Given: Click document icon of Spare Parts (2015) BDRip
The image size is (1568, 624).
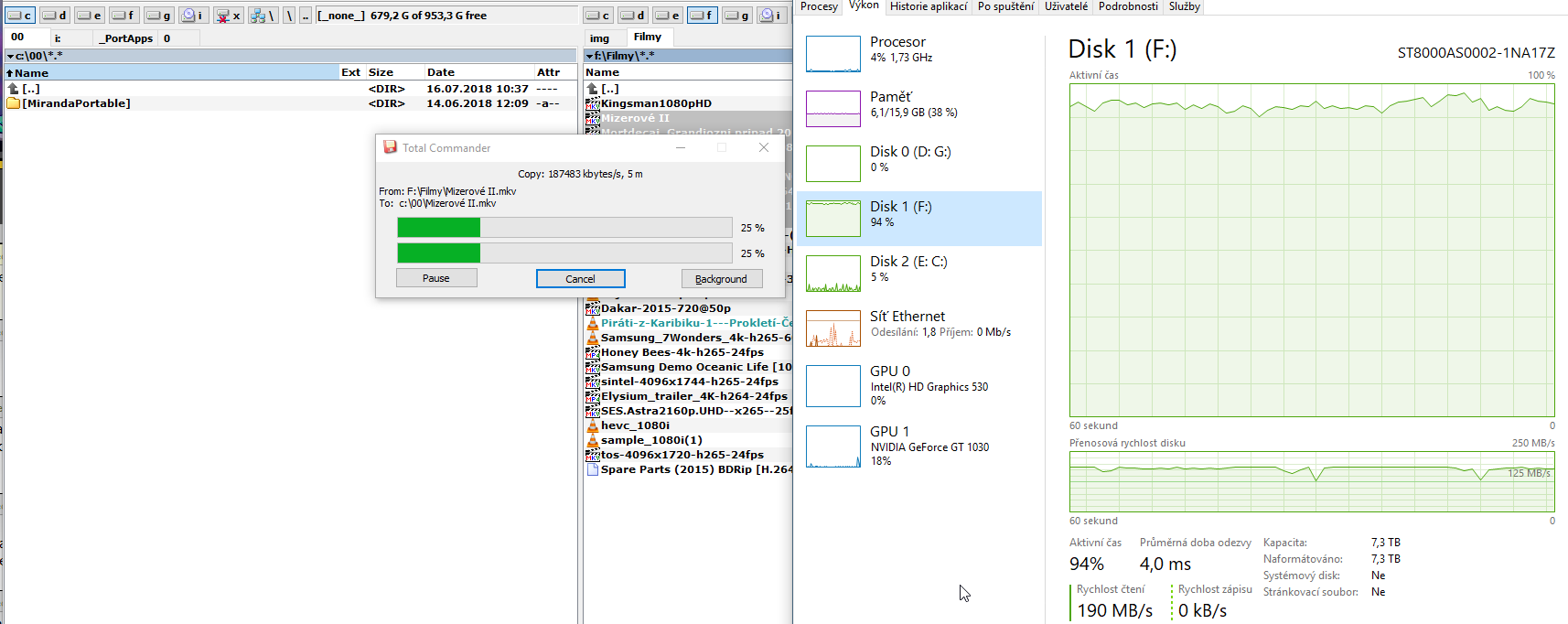Looking at the screenshot, I should (592, 469).
